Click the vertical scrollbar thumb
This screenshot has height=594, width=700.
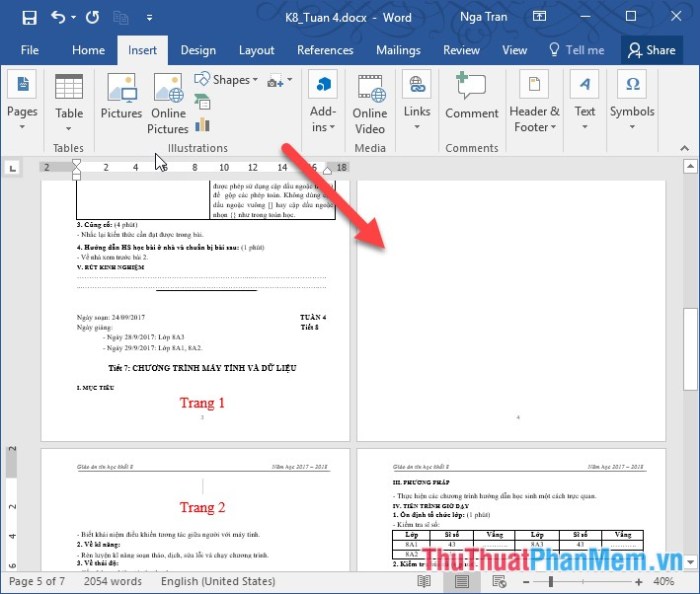pyautogui.click(x=690, y=349)
